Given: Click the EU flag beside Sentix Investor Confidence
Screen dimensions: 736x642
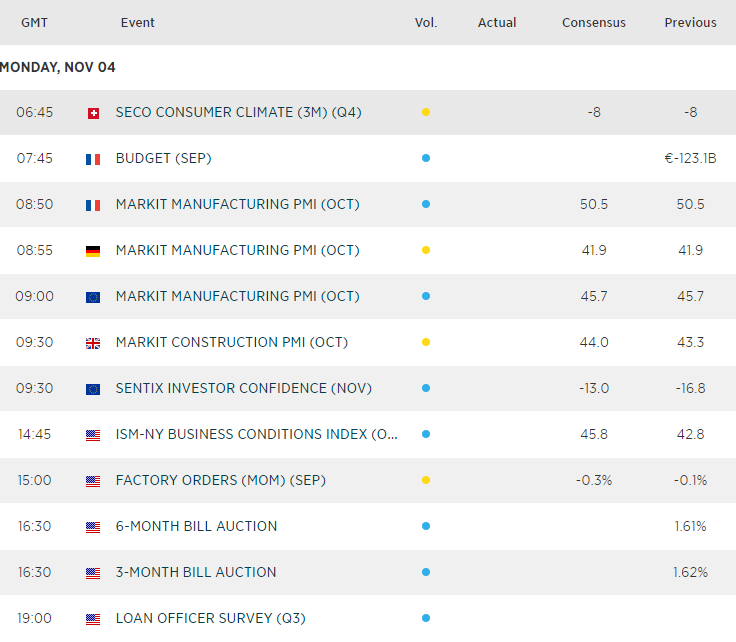Looking at the screenshot, I should pos(93,389).
